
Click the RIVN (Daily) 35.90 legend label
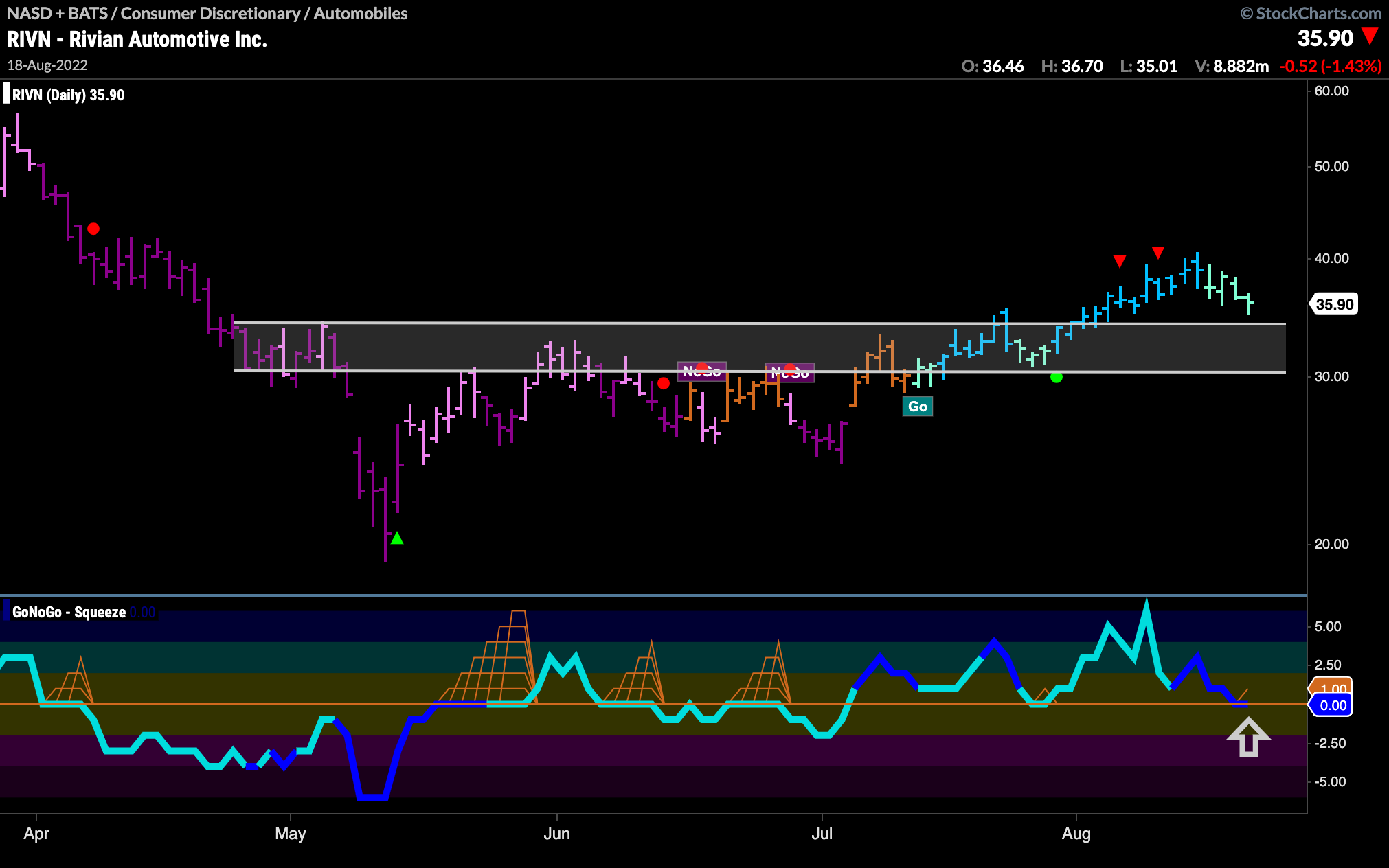pos(68,95)
